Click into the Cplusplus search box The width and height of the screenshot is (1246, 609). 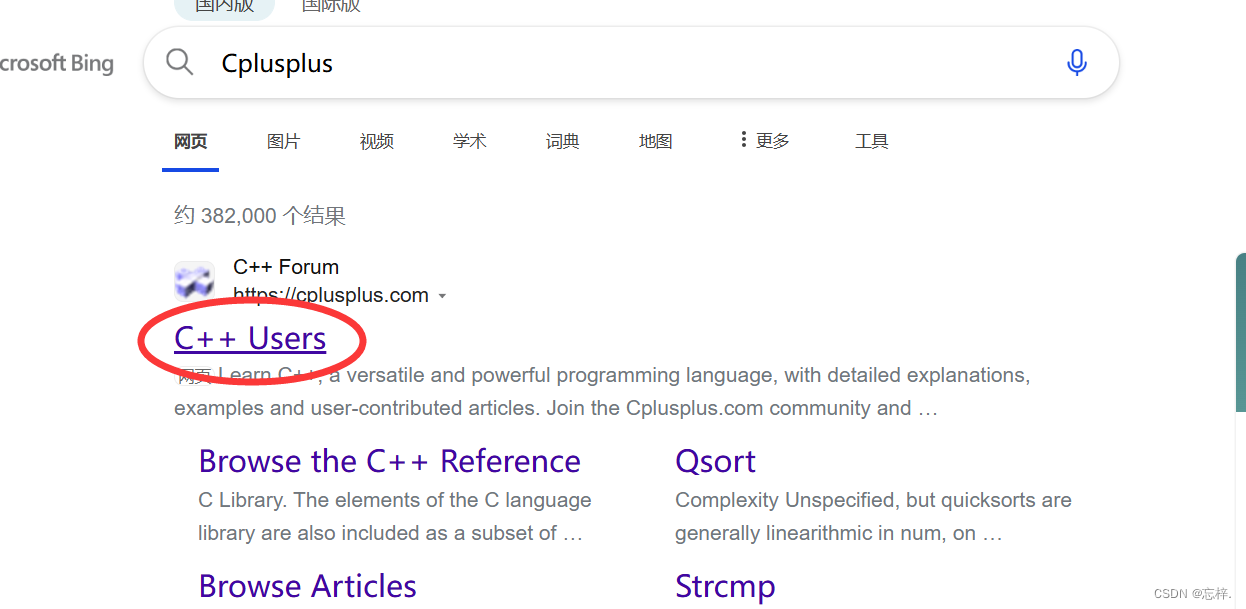tap(630, 63)
